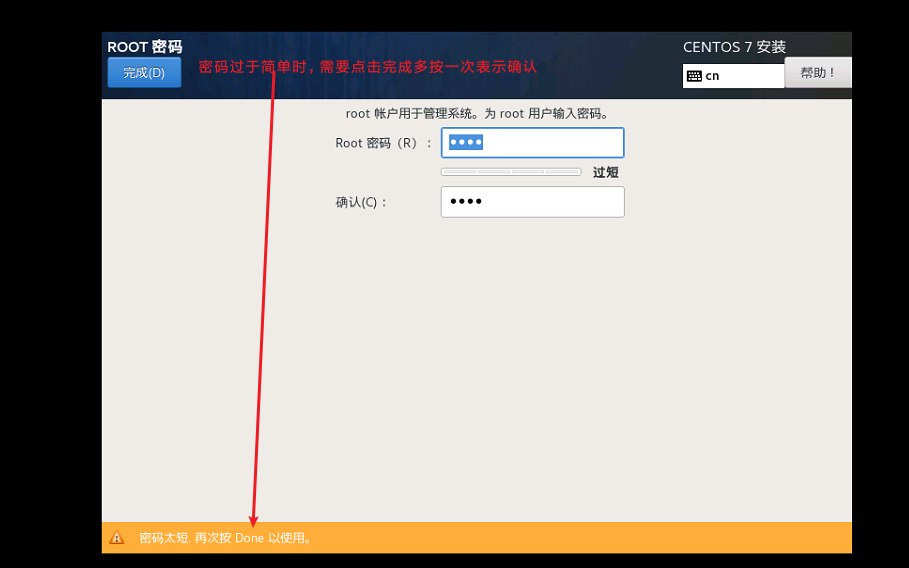Click the root 帐户用于管理系统 description text

pos(478,114)
